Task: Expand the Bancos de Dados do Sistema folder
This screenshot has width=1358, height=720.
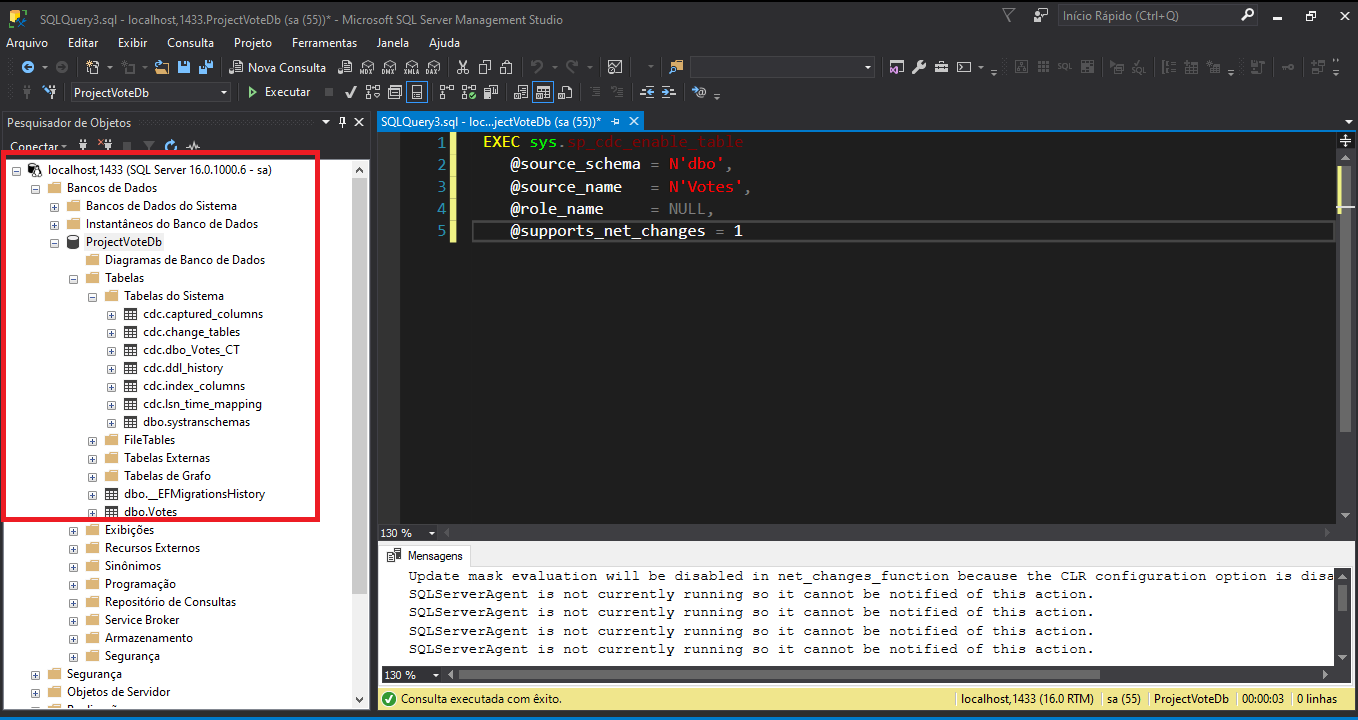Action: 54,206
